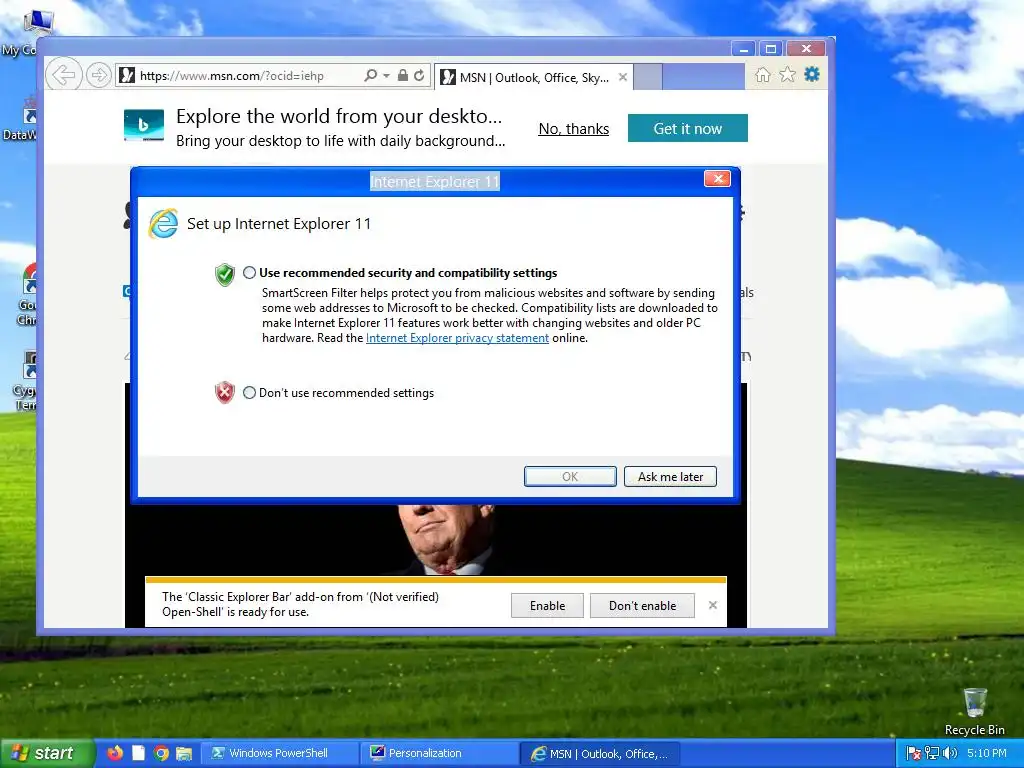Open the address bar dropdown arrow
1024x768 pixels.
click(387, 76)
